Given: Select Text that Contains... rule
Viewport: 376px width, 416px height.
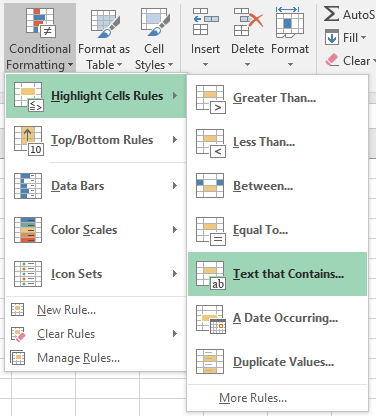Looking at the screenshot, I should [277, 274].
